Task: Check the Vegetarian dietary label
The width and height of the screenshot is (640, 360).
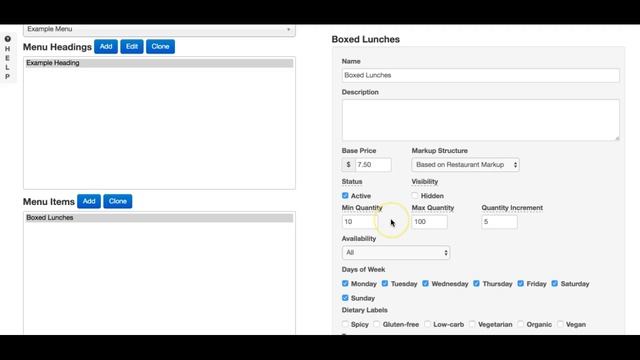Action: [472, 324]
